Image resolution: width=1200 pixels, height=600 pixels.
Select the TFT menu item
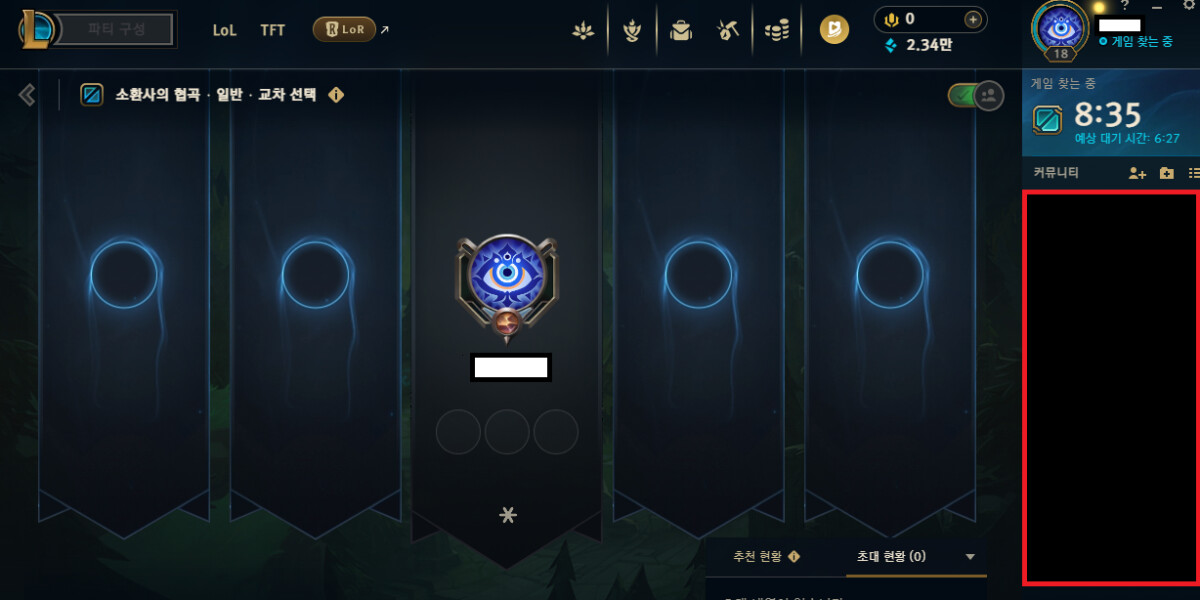tap(273, 30)
